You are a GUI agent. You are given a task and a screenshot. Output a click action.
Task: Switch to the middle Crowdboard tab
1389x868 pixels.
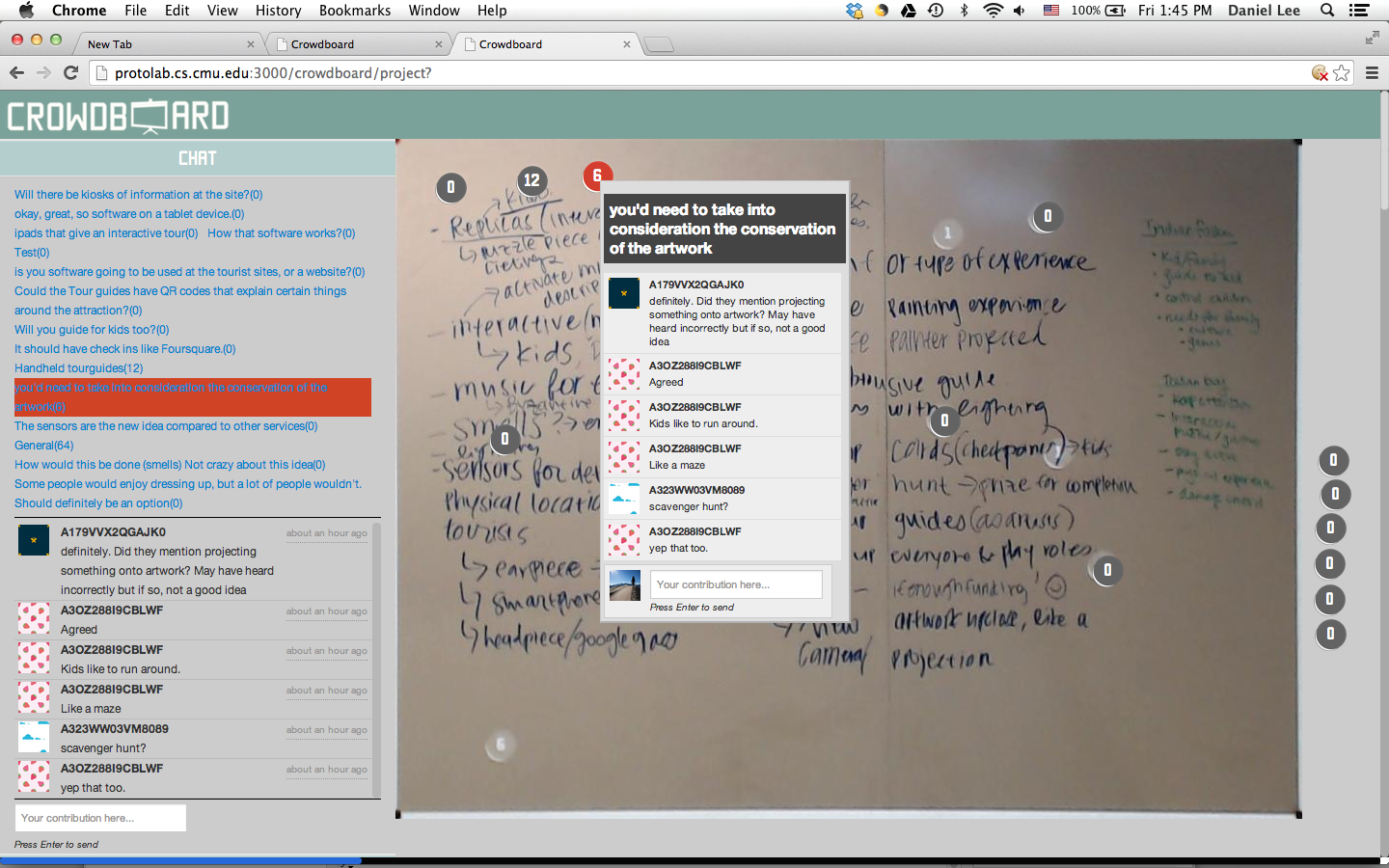click(357, 44)
